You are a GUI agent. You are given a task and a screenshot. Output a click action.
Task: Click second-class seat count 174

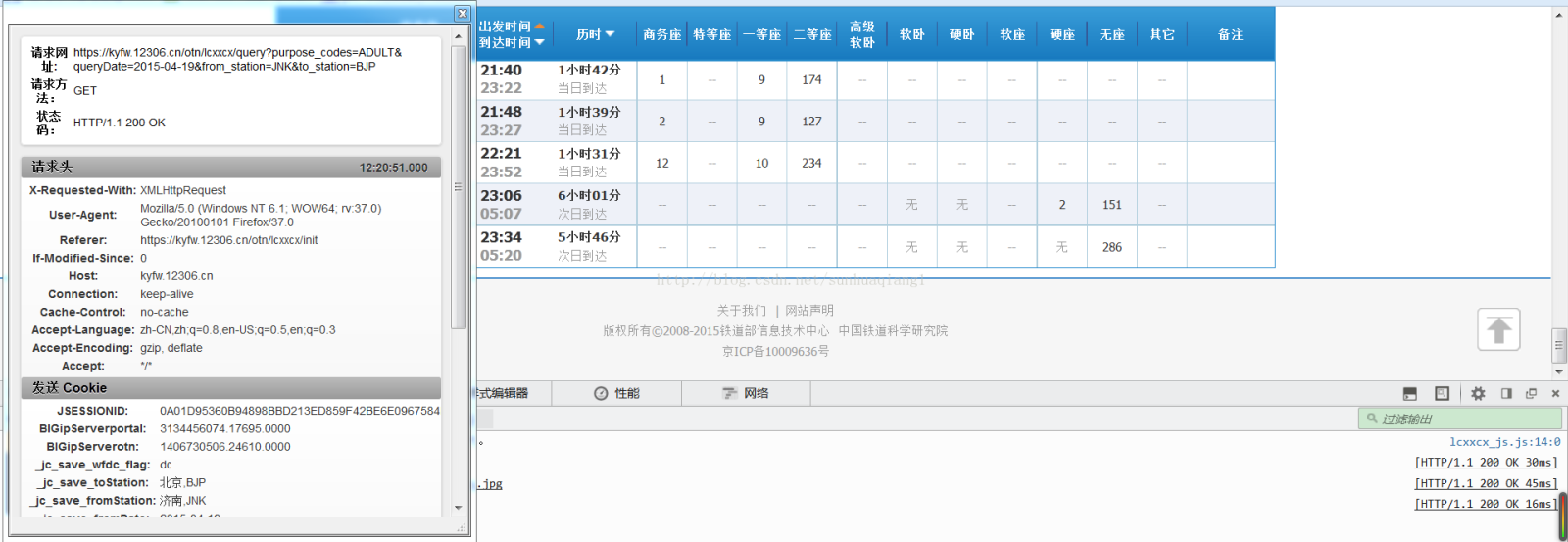coord(811,80)
